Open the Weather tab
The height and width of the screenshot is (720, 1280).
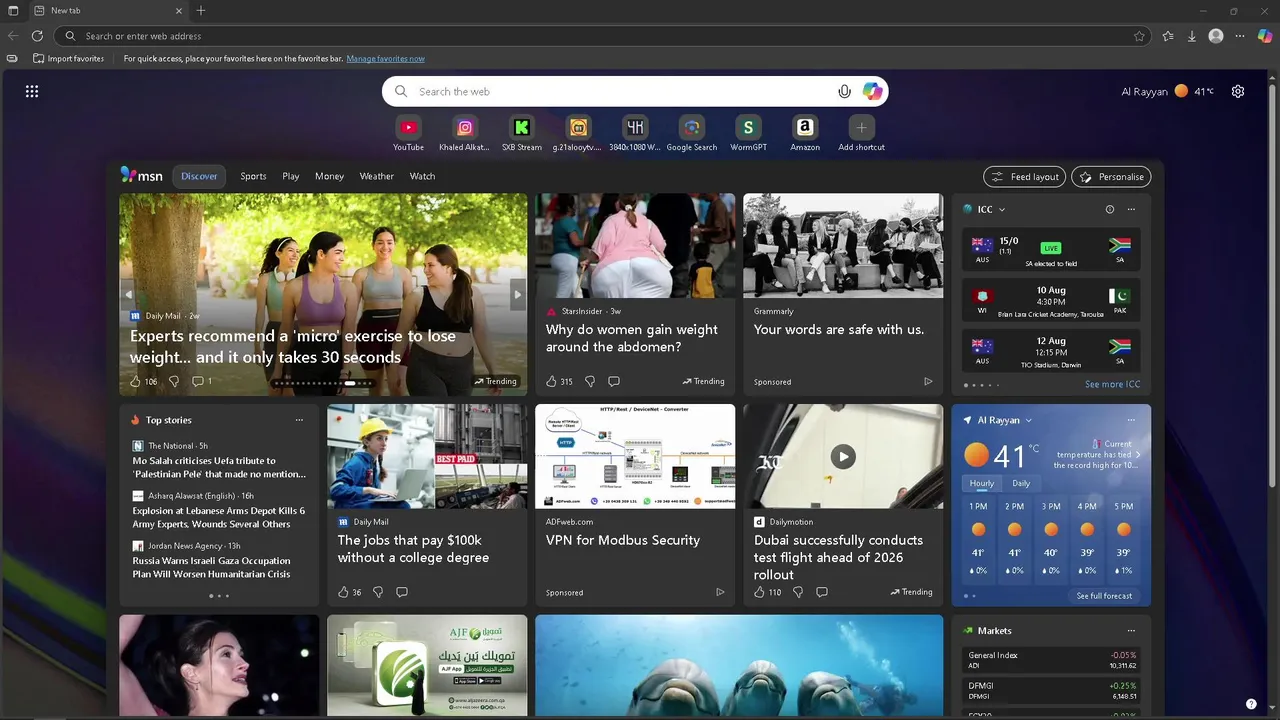point(377,176)
